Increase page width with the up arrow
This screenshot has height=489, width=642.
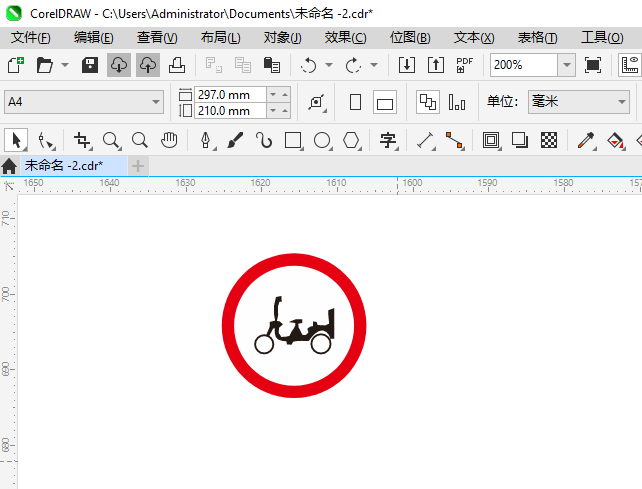point(285,95)
